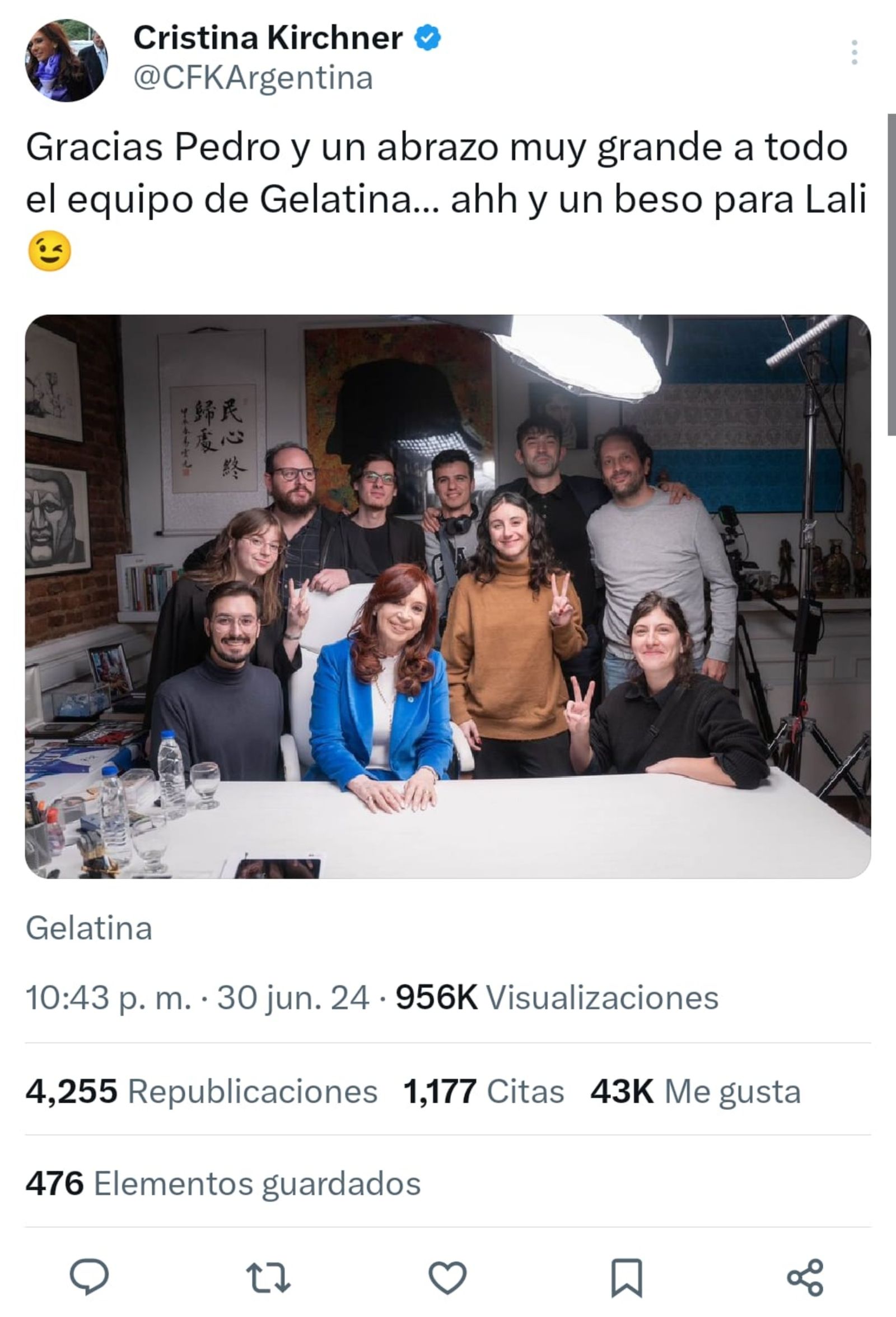The height and width of the screenshot is (1317, 896).
Task: Open the share icon
Action: tap(805, 1277)
